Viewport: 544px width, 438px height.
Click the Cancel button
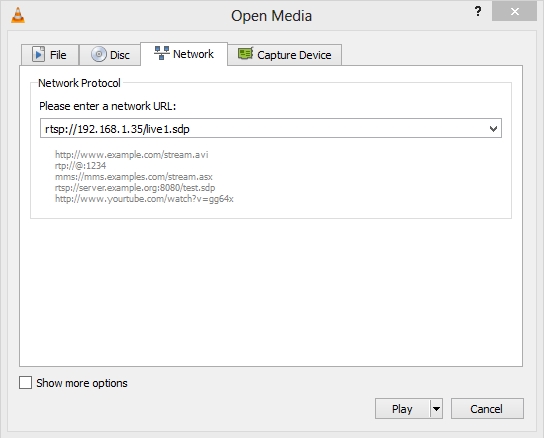(487, 409)
